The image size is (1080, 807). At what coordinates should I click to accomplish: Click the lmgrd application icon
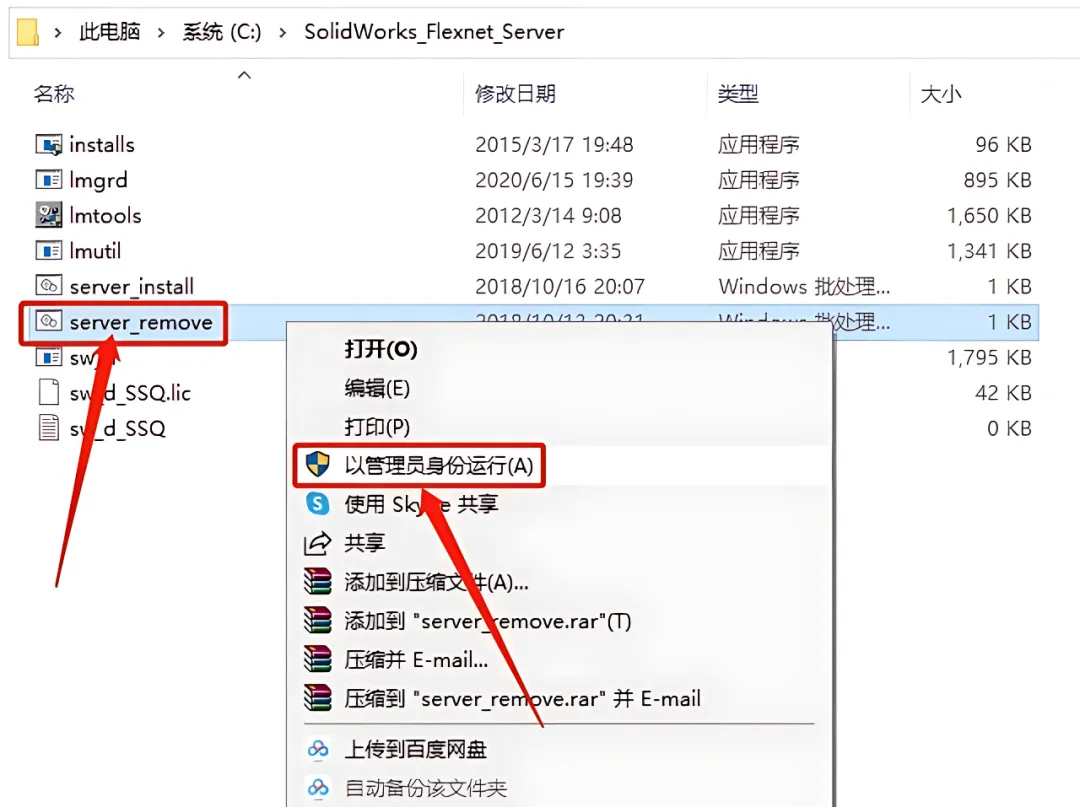coord(48,180)
